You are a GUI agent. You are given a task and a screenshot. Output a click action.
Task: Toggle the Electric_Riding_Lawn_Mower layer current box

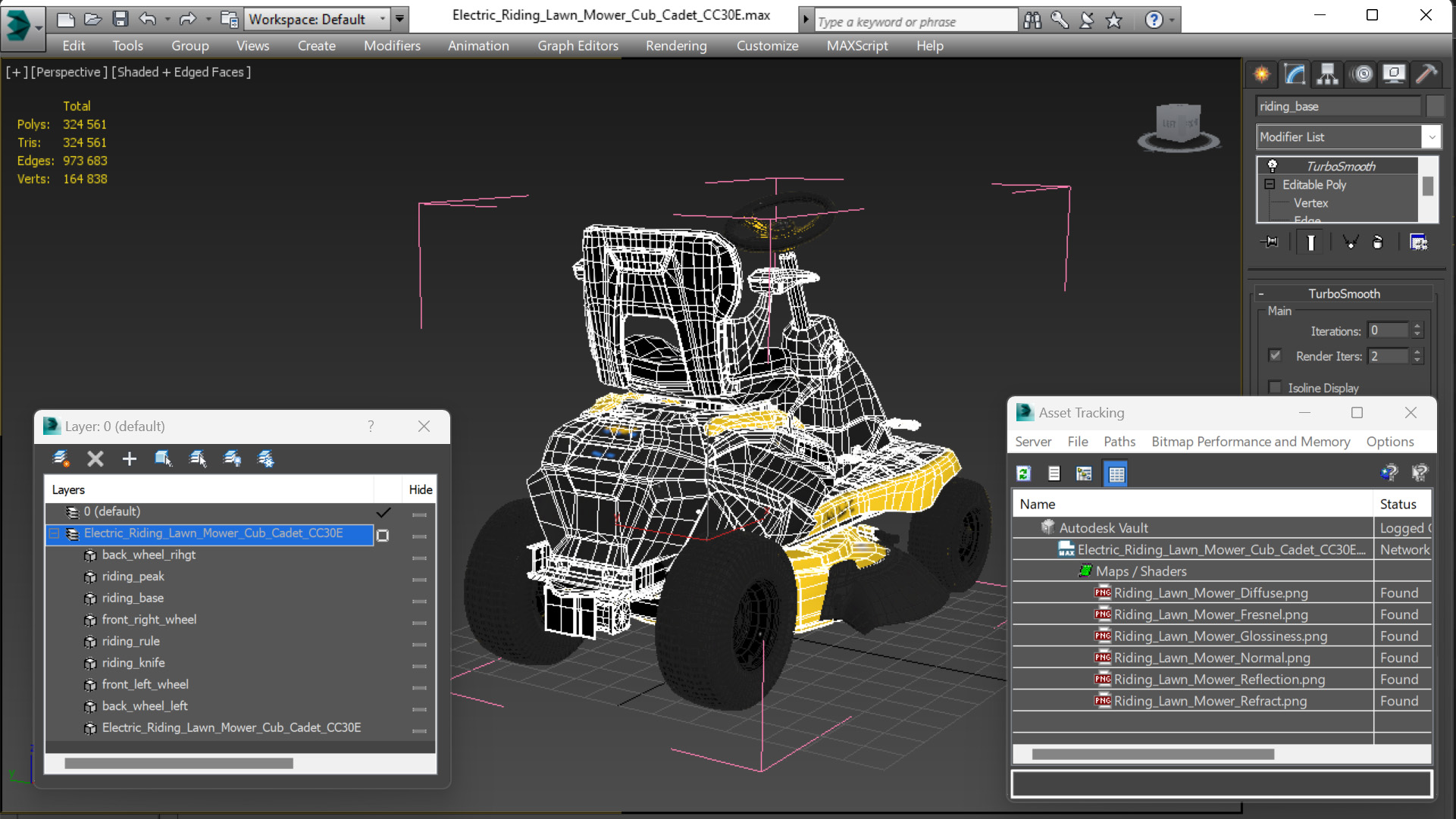tap(383, 535)
